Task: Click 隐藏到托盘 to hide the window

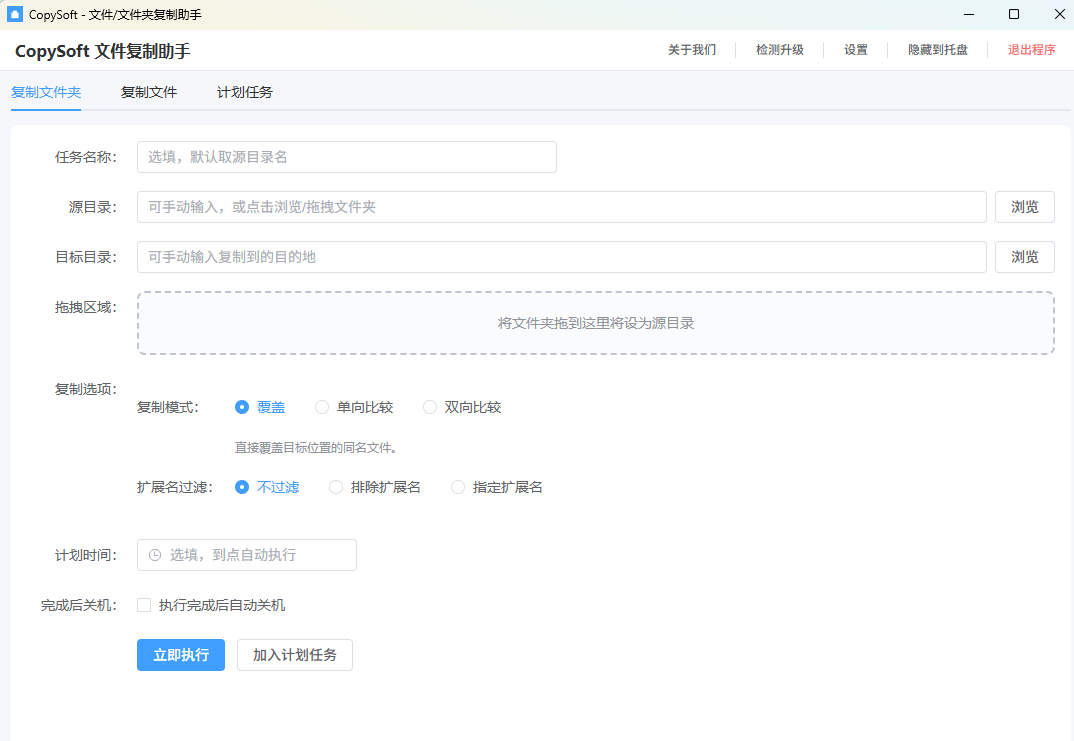Action: pos(938,50)
